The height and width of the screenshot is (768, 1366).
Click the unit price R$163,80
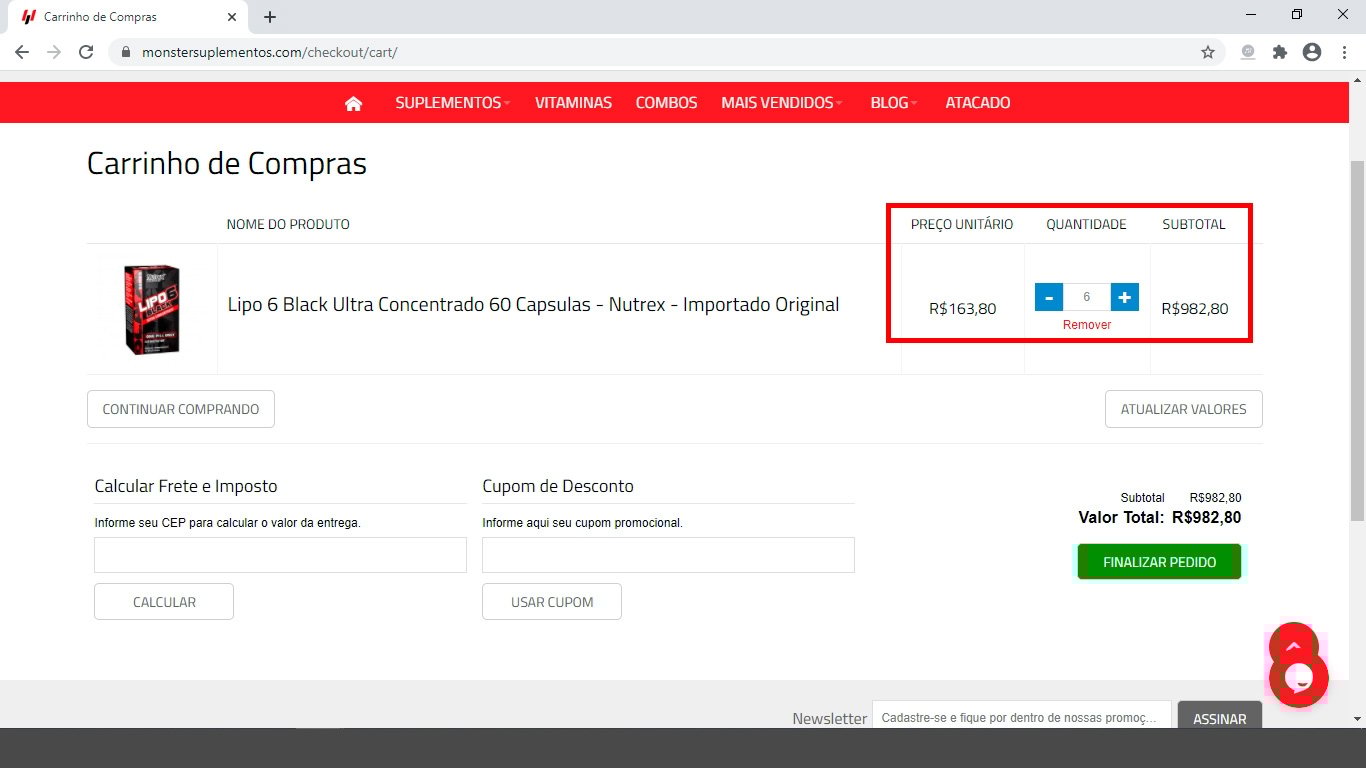tap(962, 309)
